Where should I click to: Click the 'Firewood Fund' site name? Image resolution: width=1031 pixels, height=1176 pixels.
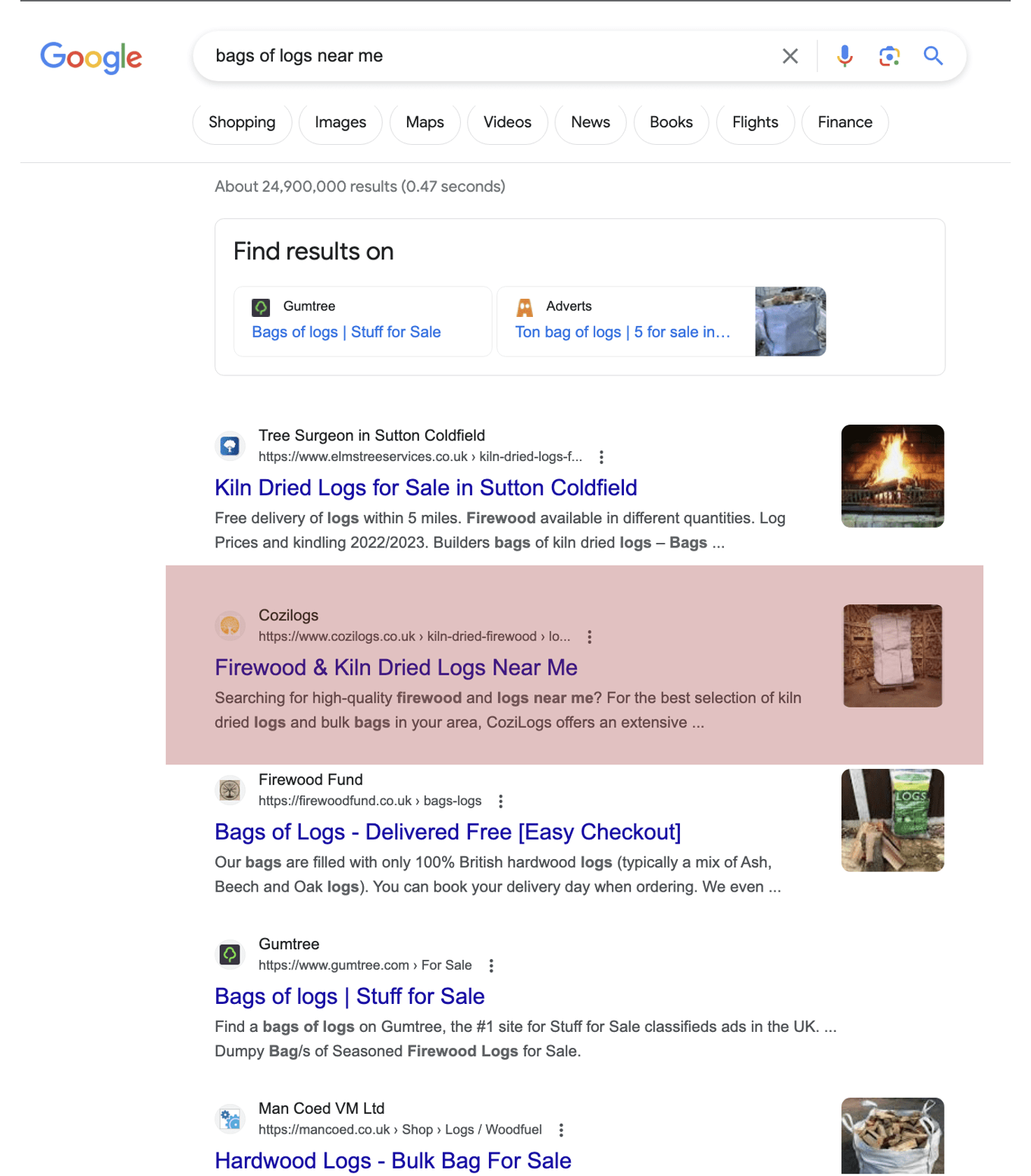[311, 779]
